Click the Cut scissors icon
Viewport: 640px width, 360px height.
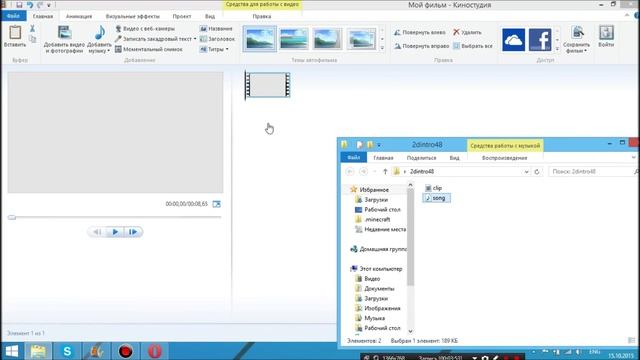[x=32, y=29]
